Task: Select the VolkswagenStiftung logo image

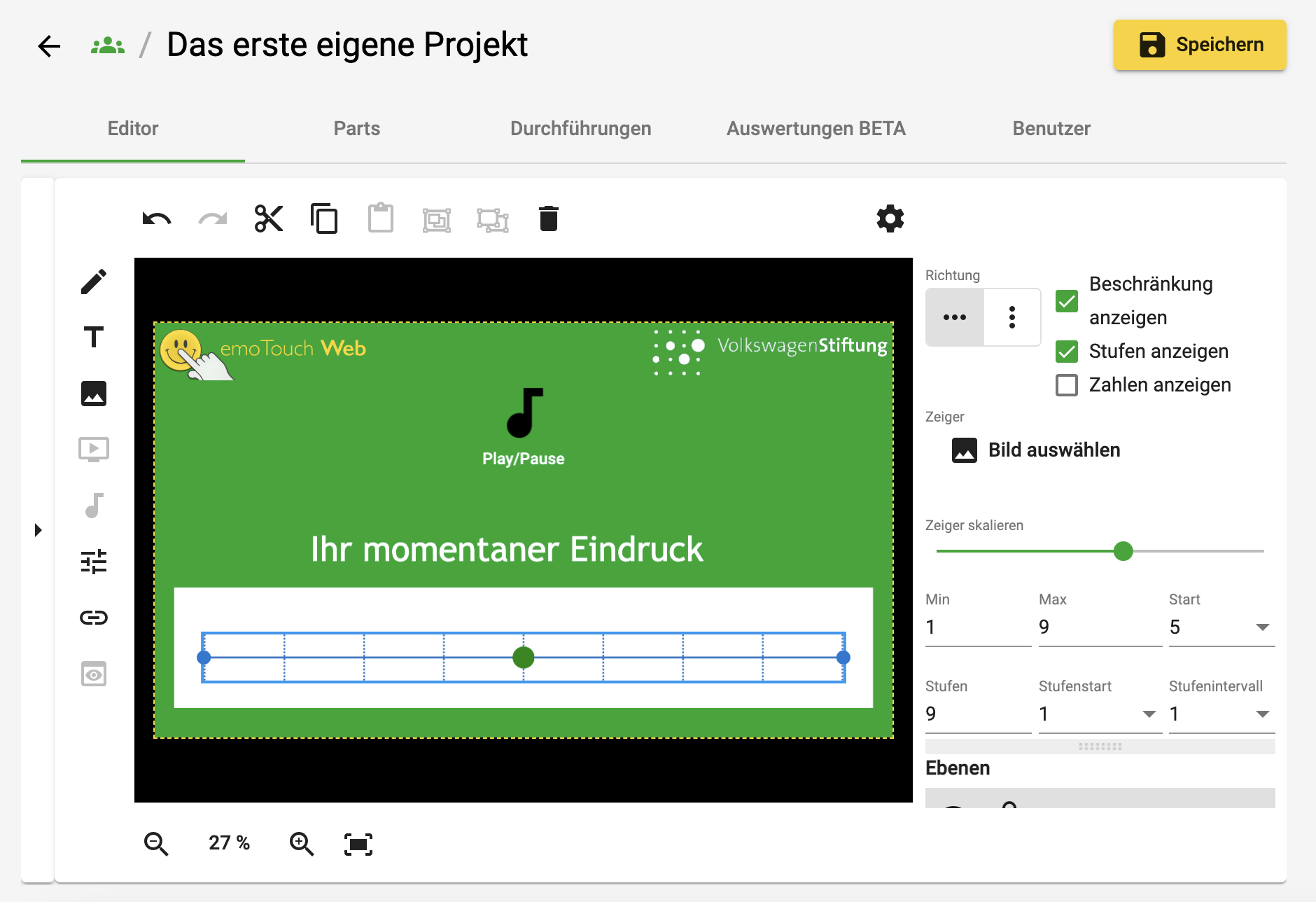Action: [x=770, y=352]
